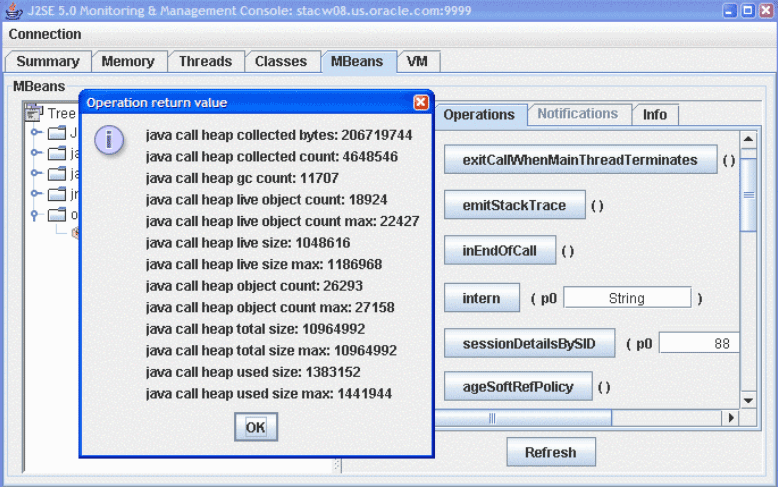Click the String parameter field for intern
Screen dimensions: 778x487
(626, 298)
